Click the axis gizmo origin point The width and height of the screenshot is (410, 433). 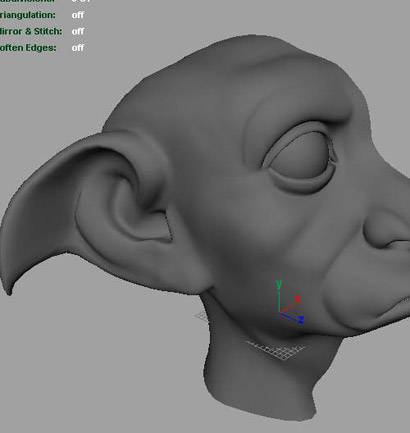(279, 312)
